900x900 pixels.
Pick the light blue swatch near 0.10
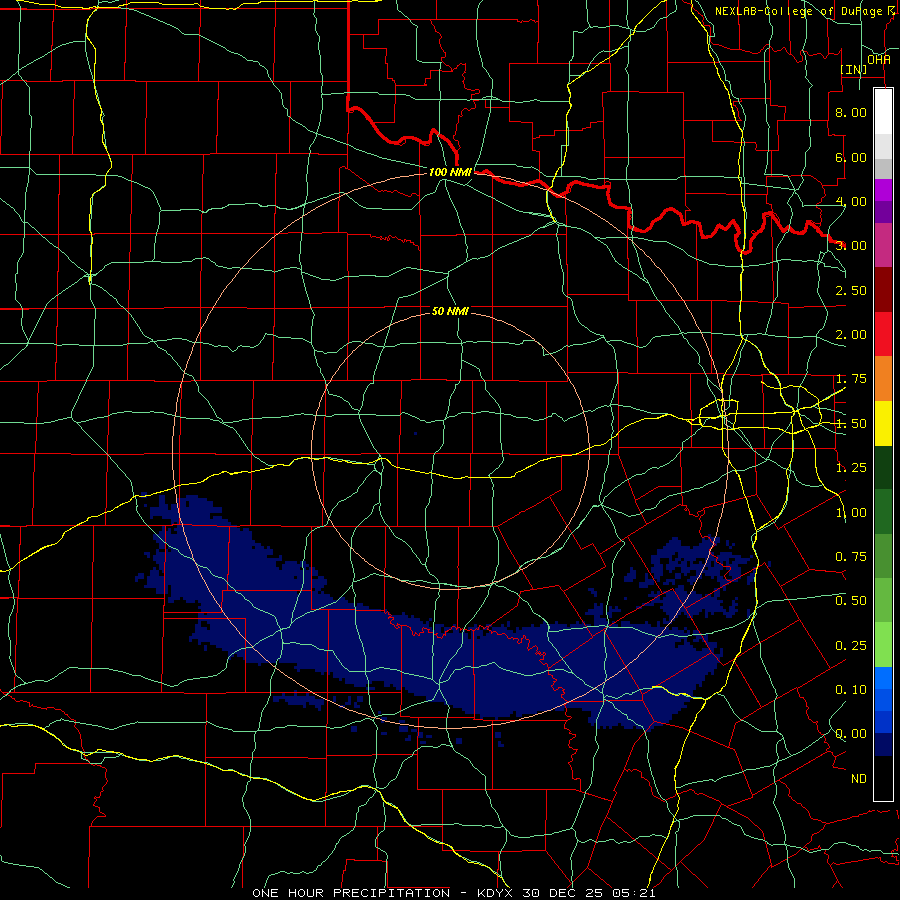(883, 678)
